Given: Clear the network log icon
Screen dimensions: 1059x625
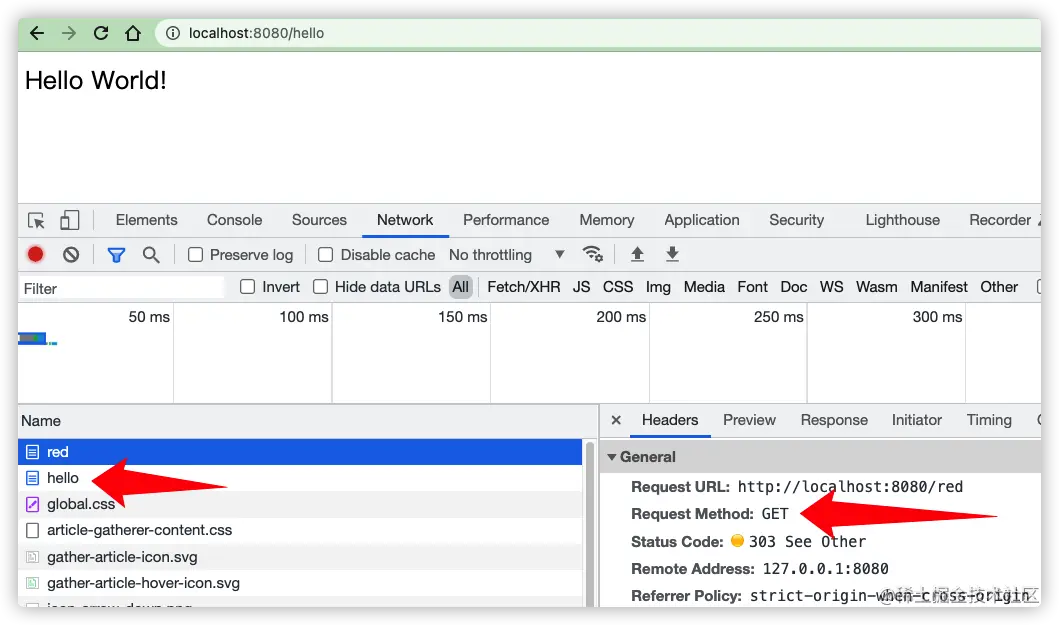Looking at the screenshot, I should 71,255.
